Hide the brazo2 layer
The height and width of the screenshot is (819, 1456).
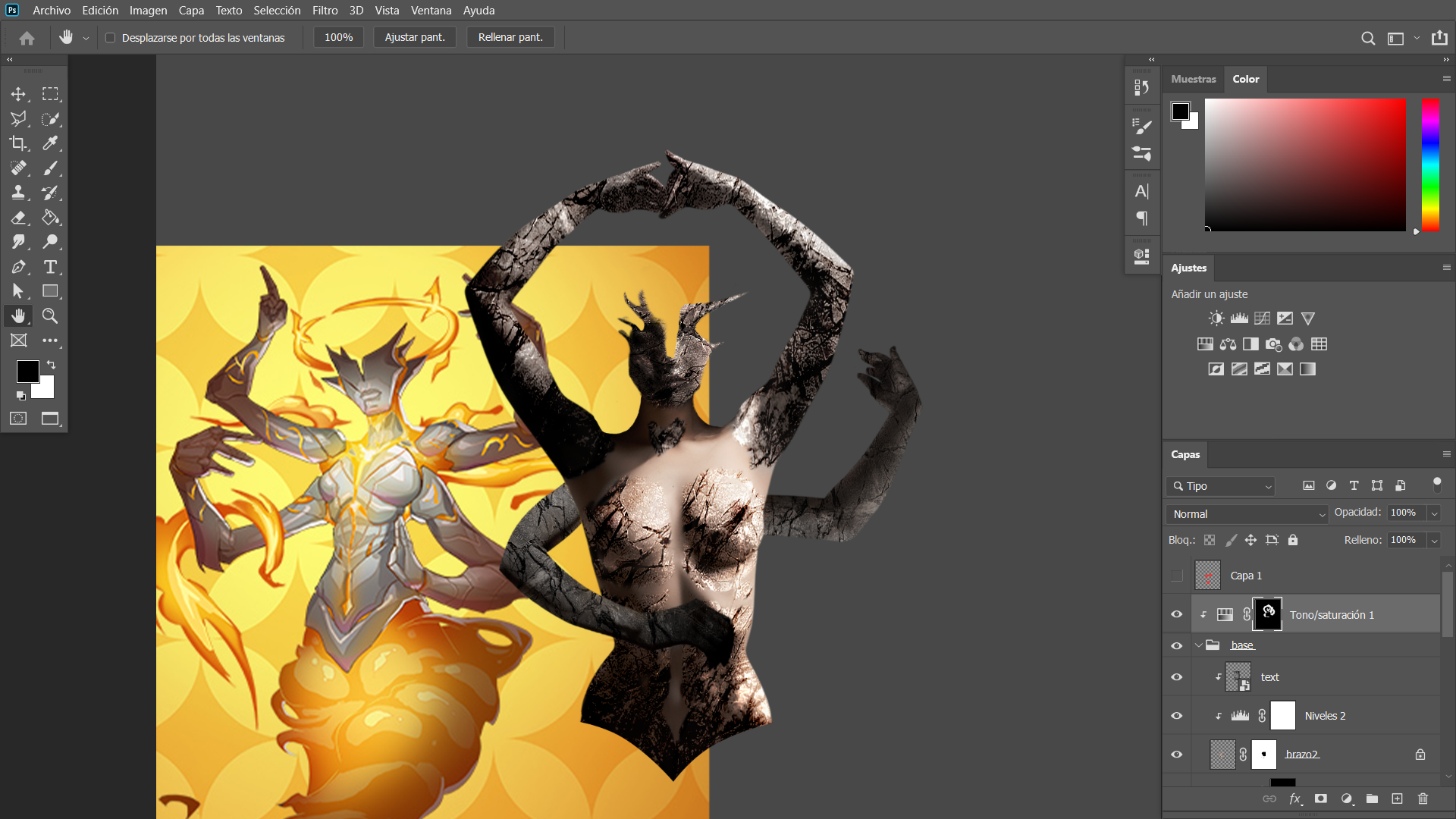pyautogui.click(x=1177, y=755)
